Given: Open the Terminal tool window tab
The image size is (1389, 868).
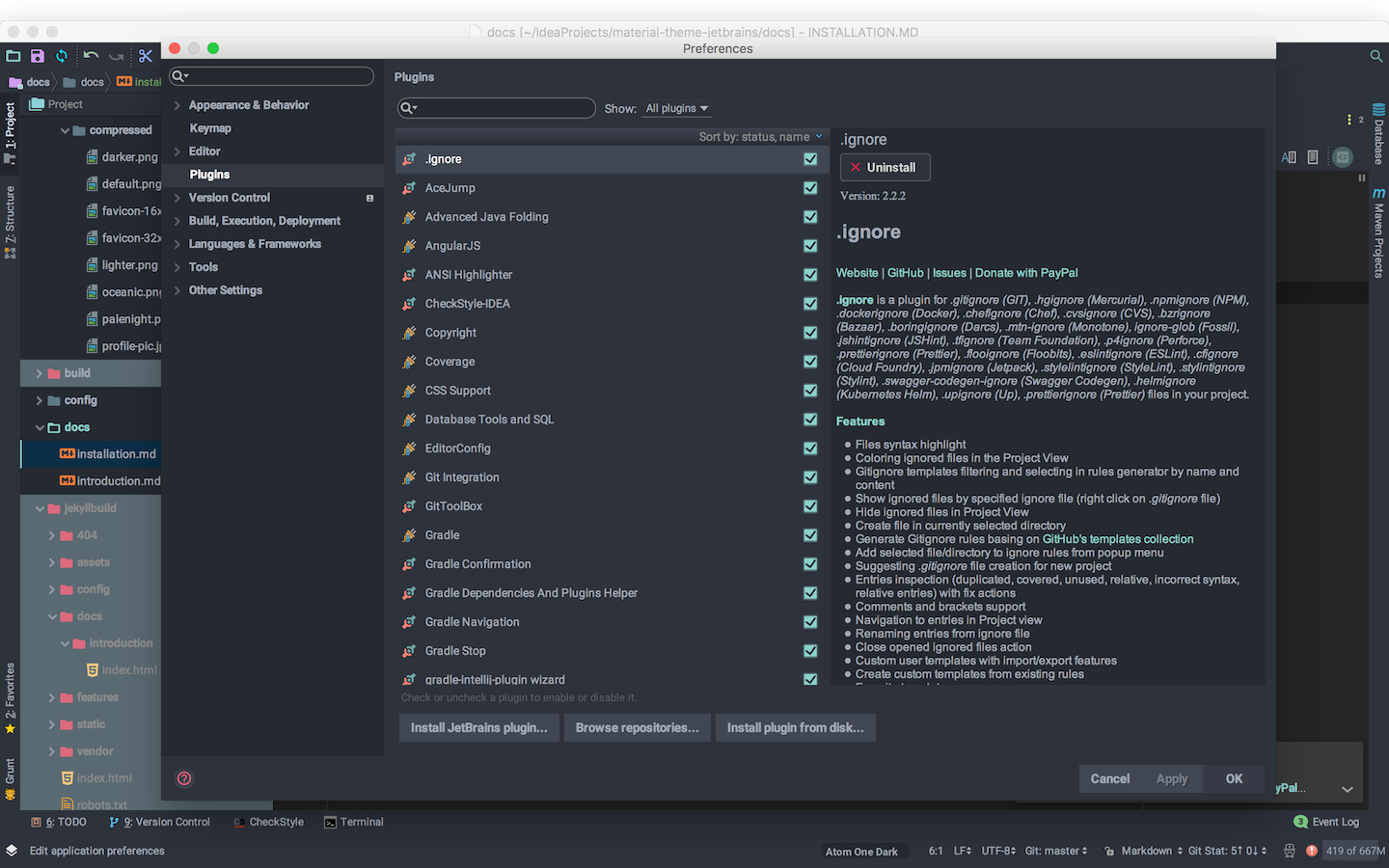Looking at the screenshot, I should point(354,822).
